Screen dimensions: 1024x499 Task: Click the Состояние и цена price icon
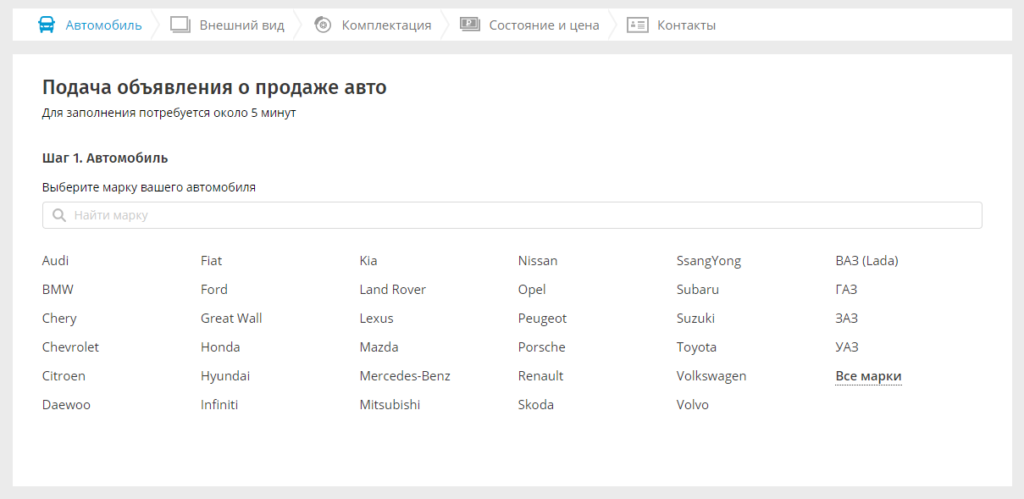470,25
